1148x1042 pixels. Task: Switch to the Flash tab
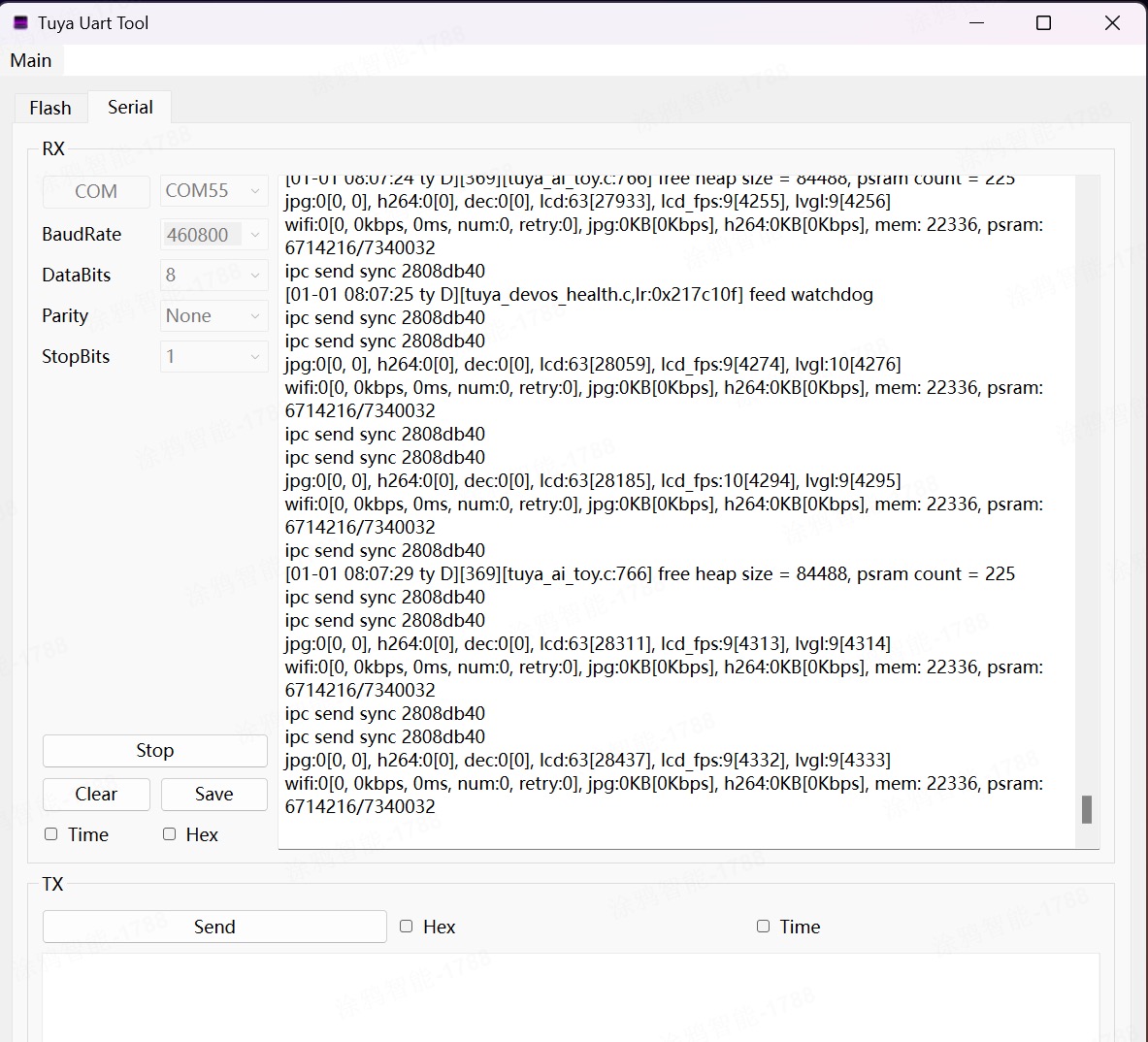(x=50, y=108)
